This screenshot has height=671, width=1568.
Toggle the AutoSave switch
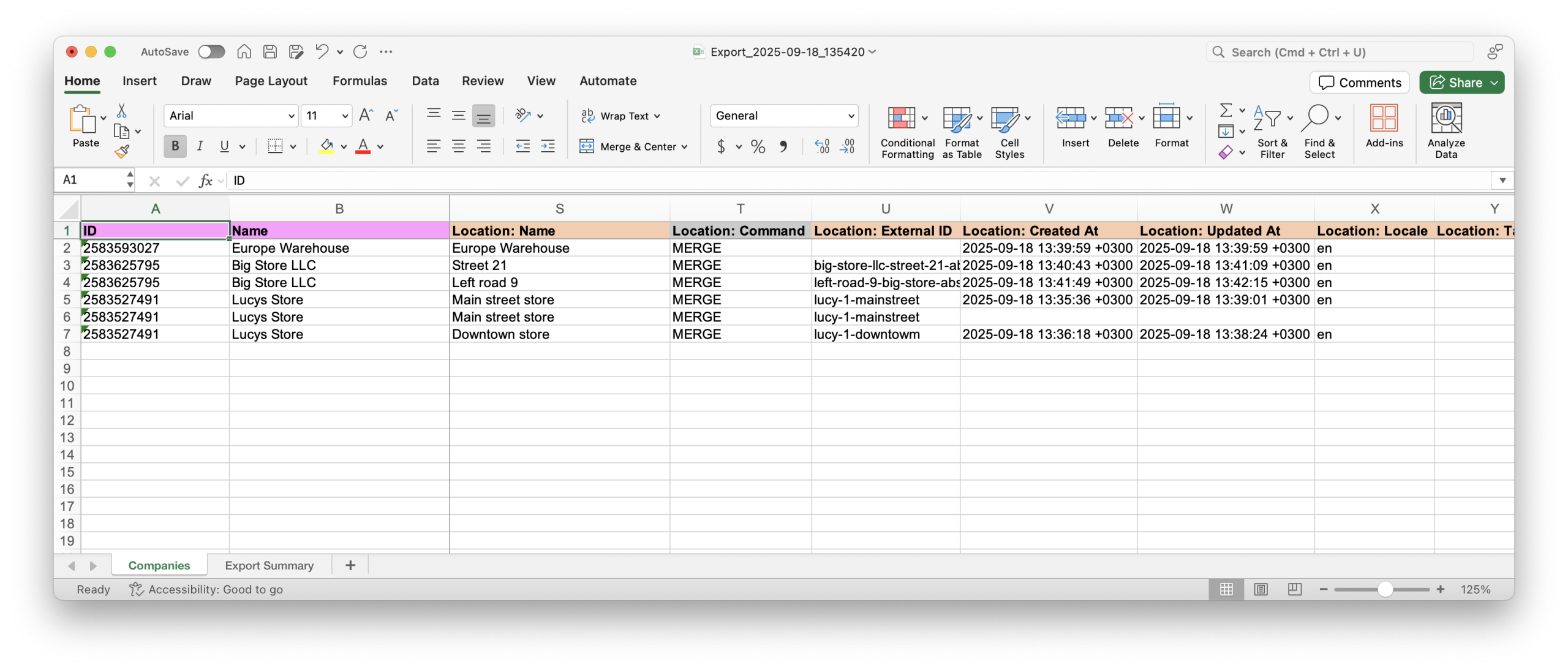[211, 52]
